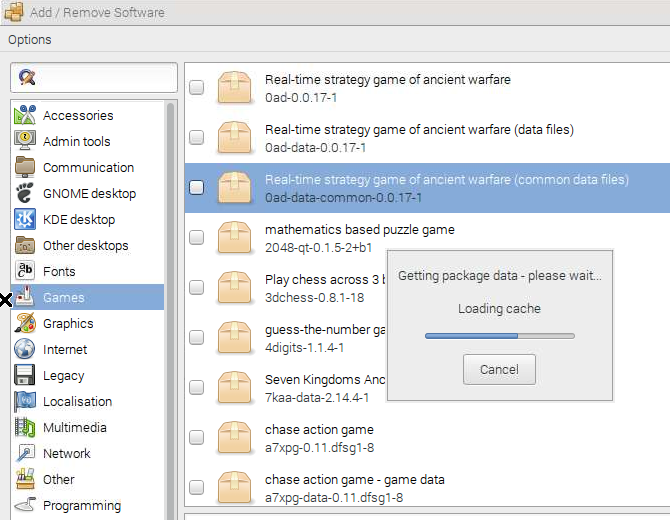Screen dimensions: 670x520
Task: Click the package icon for 0ad-data-0.0.17-1
Action: [x=234, y=138]
